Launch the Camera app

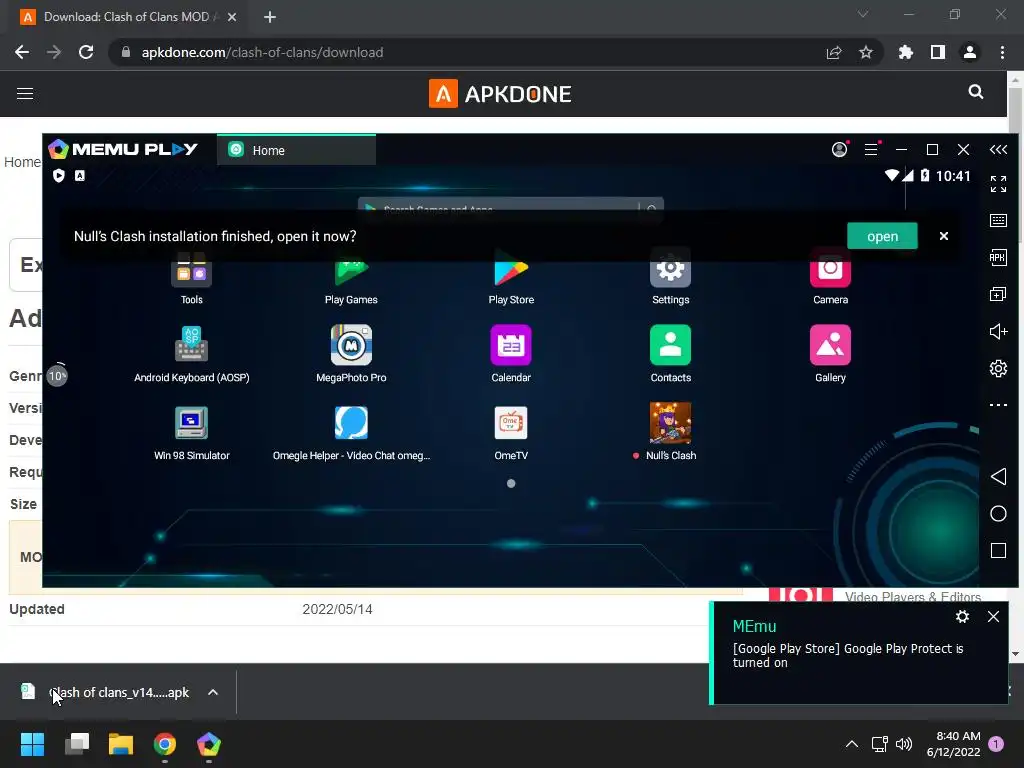point(830,269)
